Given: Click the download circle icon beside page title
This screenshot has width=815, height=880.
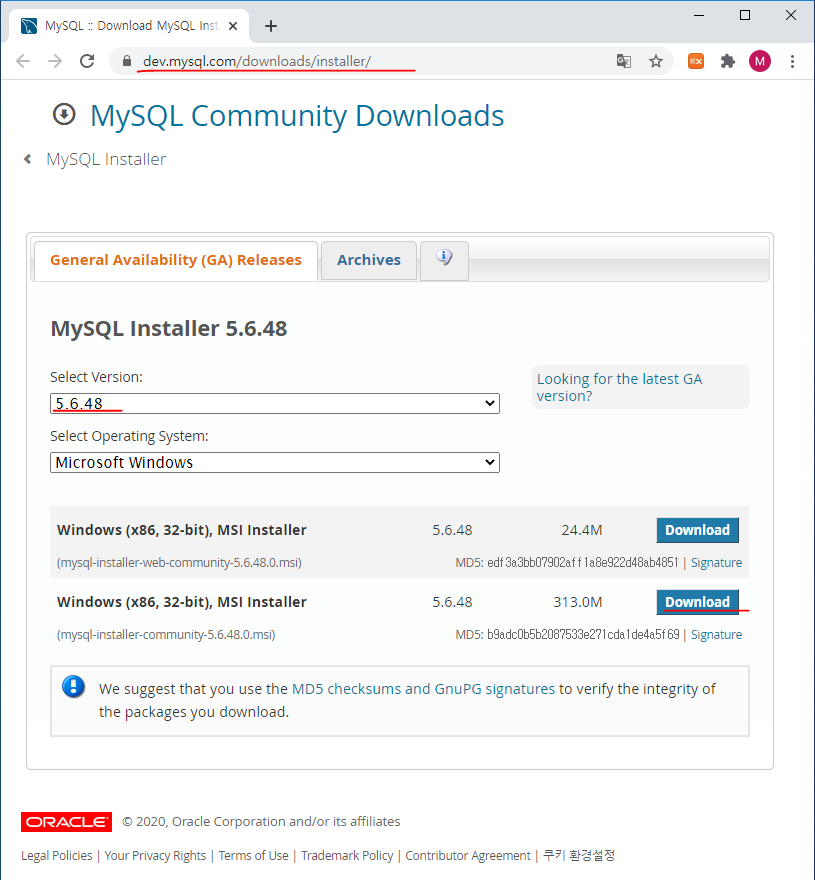Looking at the screenshot, I should [64, 114].
